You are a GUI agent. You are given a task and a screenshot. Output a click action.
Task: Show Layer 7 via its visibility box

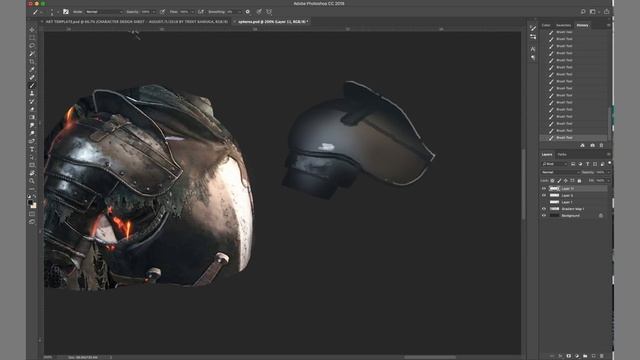pyautogui.click(x=544, y=202)
